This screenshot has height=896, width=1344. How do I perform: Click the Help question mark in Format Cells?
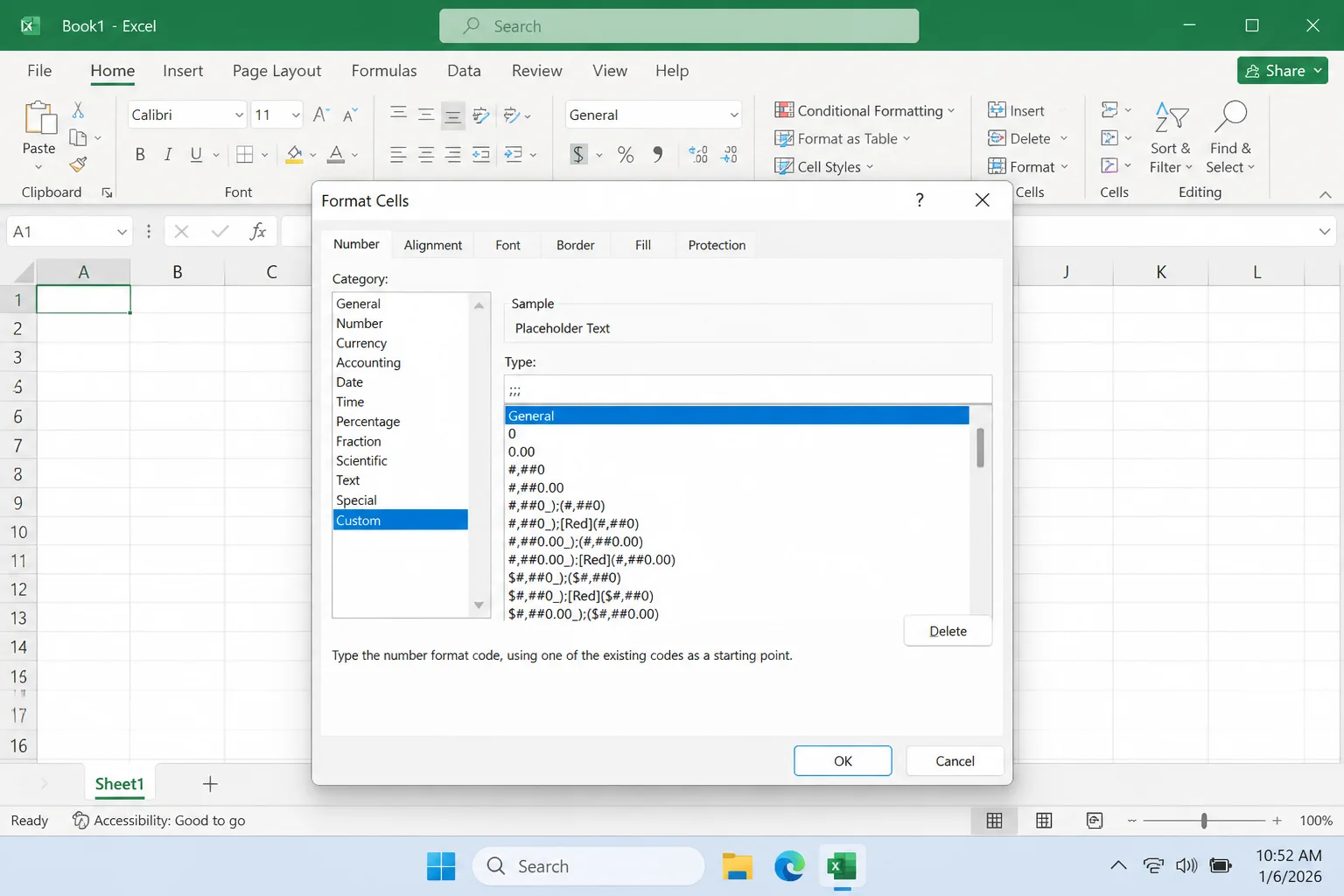[920, 200]
